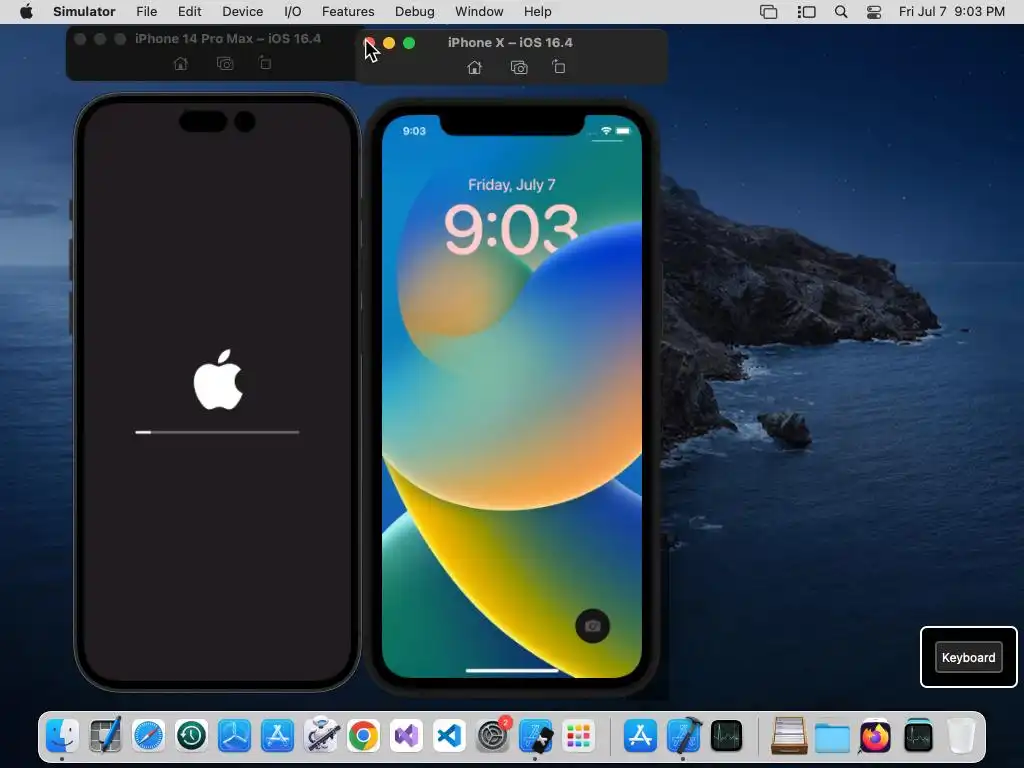Open the blue folder stack in the Dock
The height and width of the screenshot is (768, 1024).
click(832, 736)
